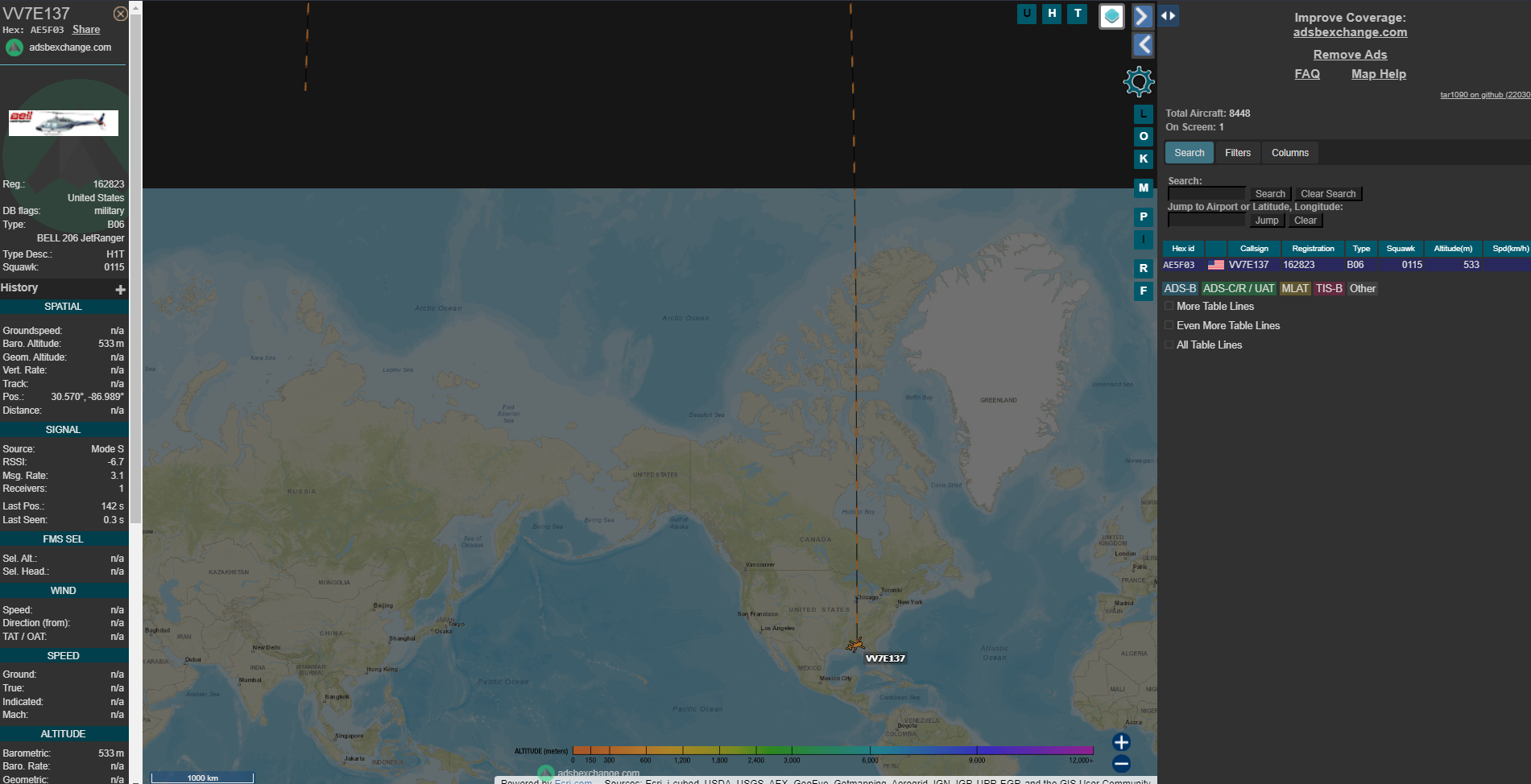Close the VV7E137 aircraft info panel
Image resolution: width=1531 pixels, height=784 pixels.
pos(120,14)
